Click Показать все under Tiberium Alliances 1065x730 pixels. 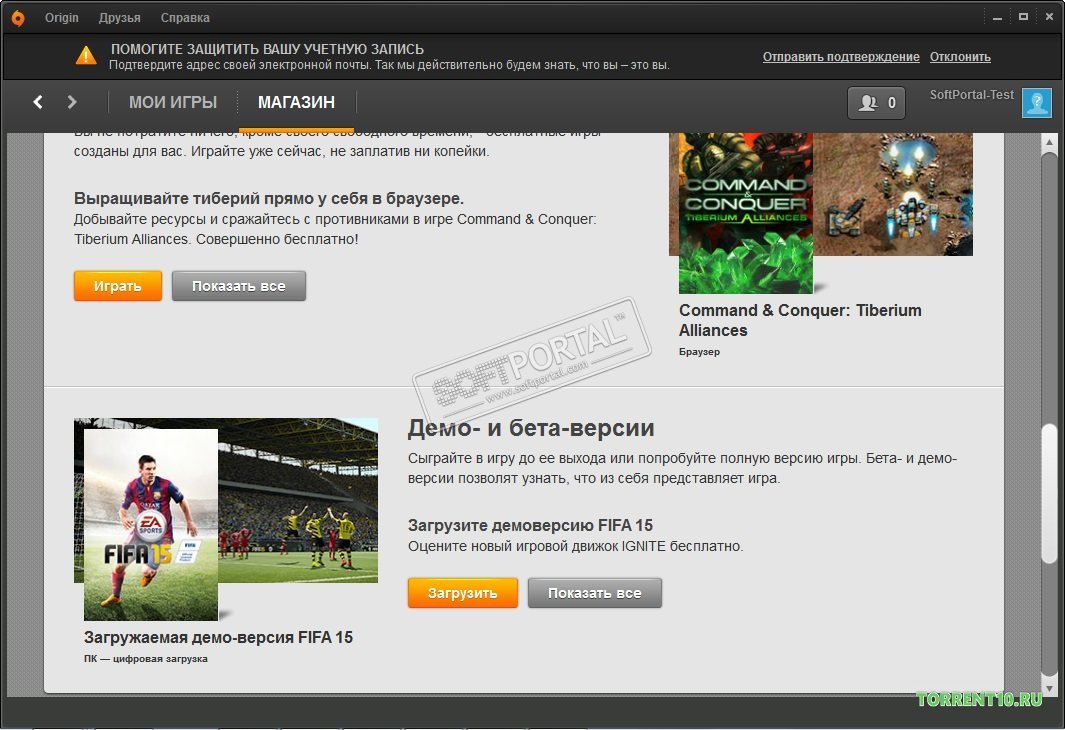(x=239, y=286)
